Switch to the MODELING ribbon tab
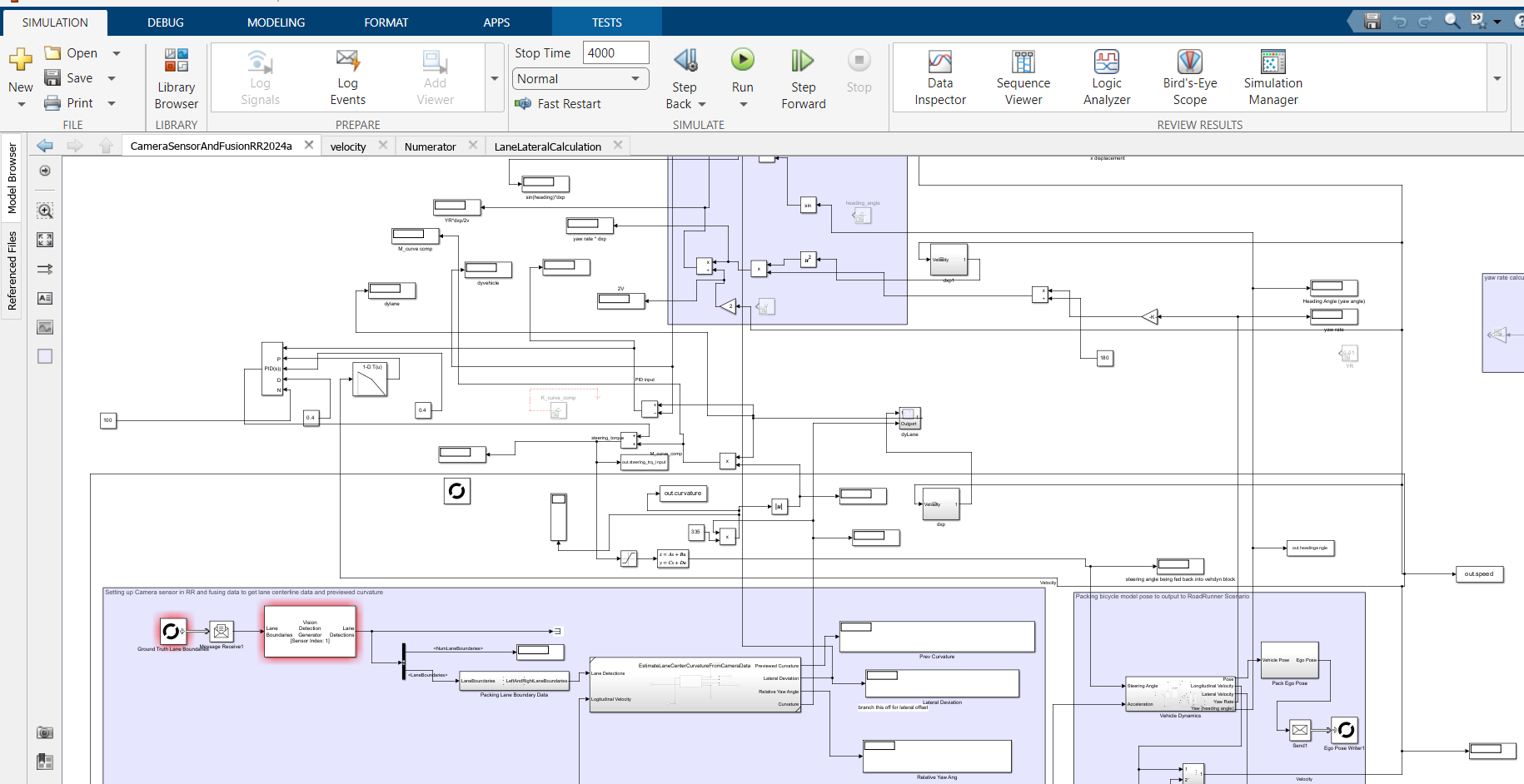1524x784 pixels. tap(276, 22)
